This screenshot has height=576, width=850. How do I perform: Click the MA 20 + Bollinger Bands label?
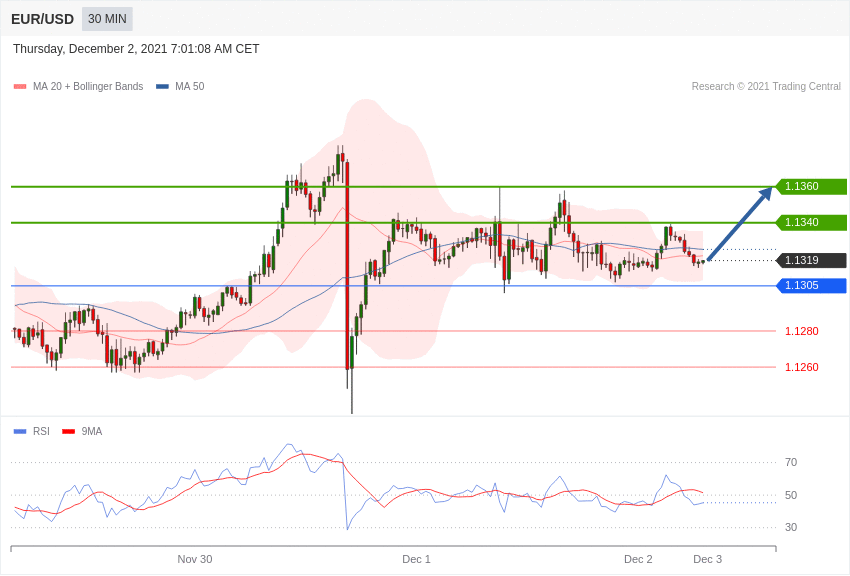point(88,87)
